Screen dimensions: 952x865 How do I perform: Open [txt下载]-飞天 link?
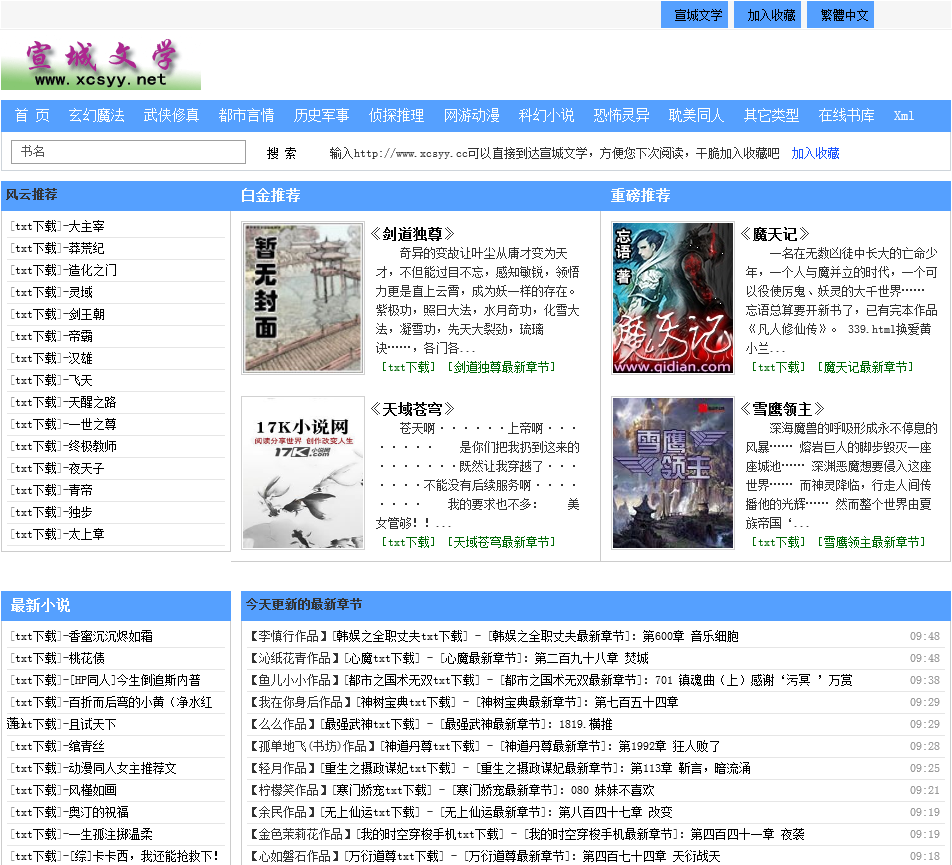51,380
